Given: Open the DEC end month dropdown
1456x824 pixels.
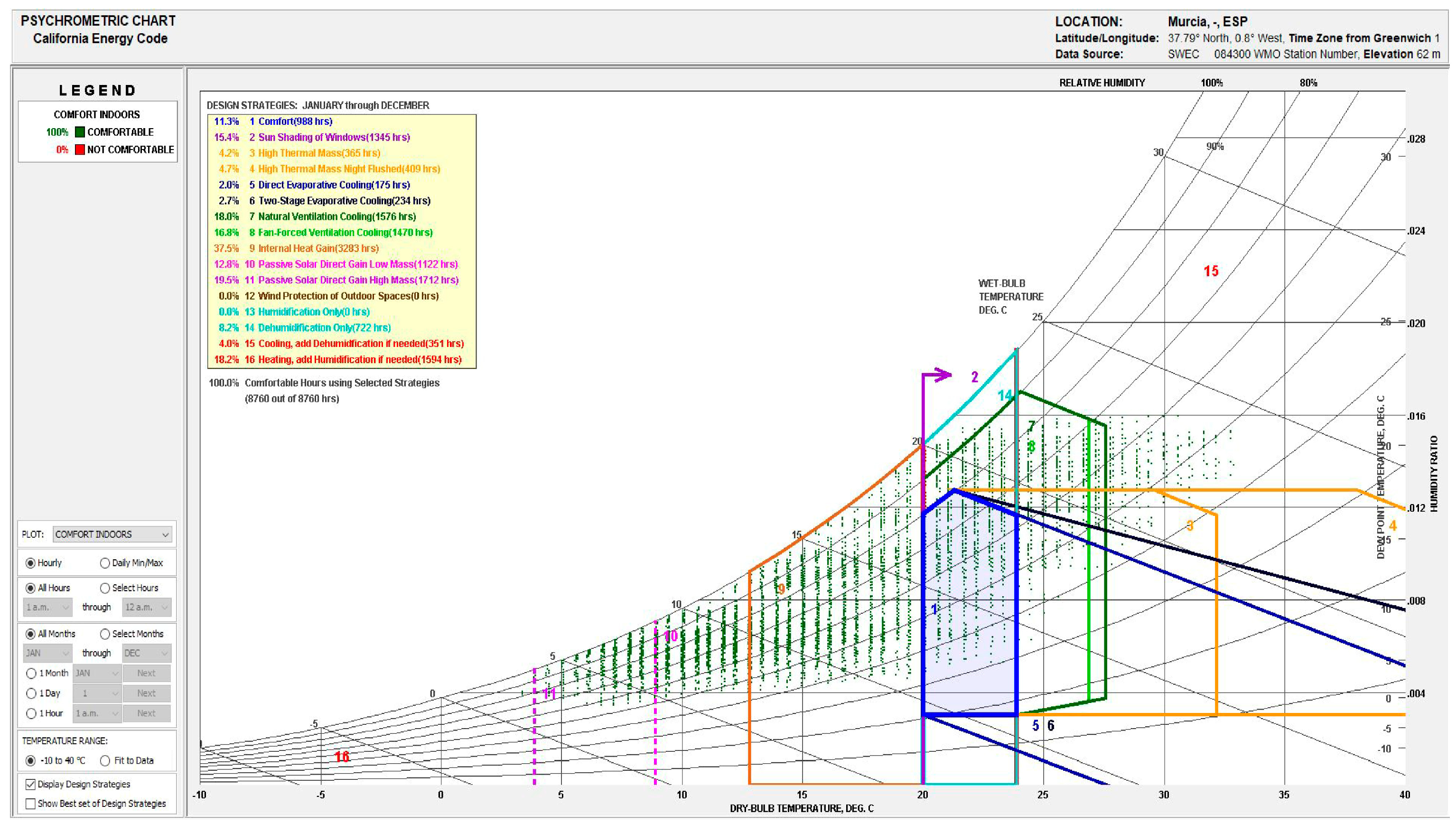Looking at the screenshot, I should click(x=147, y=653).
